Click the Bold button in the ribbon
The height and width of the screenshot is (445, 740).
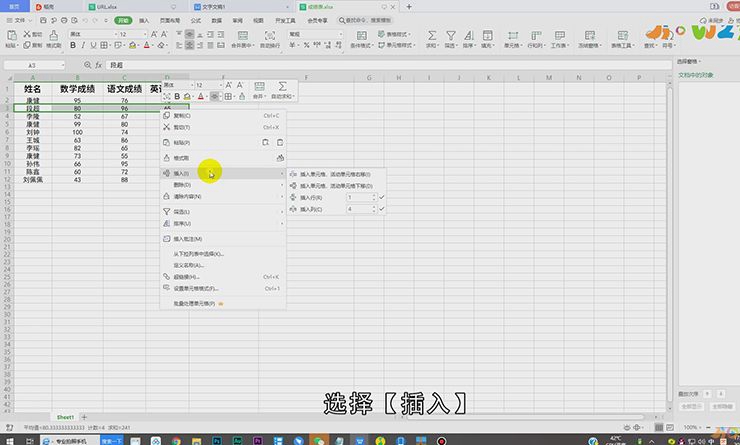[73, 45]
